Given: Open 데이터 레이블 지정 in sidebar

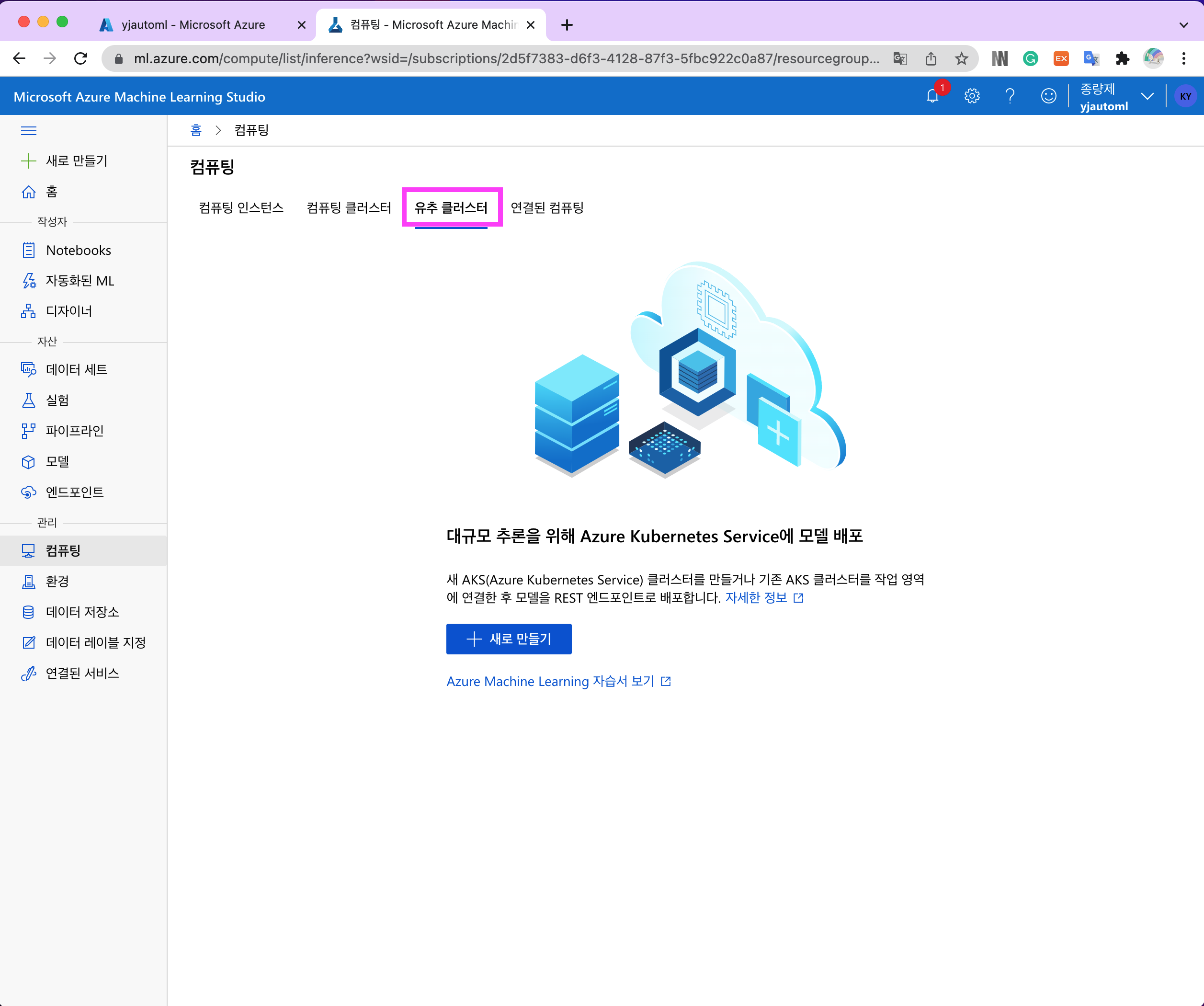Looking at the screenshot, I should point(83,642).
